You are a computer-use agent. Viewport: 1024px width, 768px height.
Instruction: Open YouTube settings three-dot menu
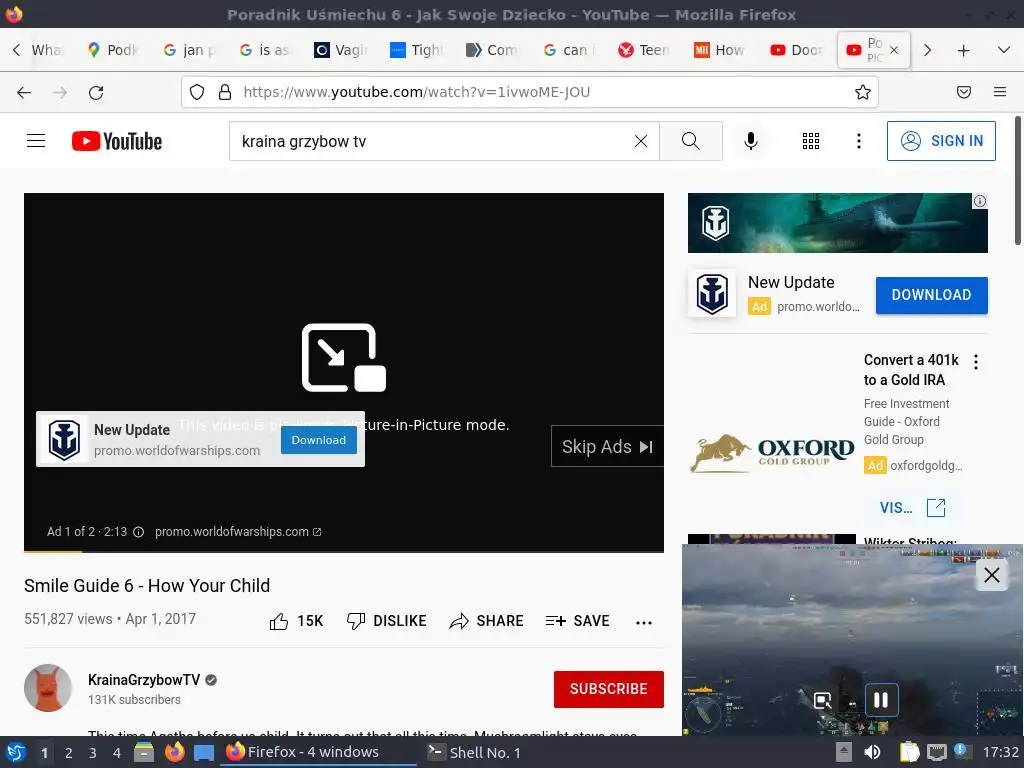click(x=858, y=141)
